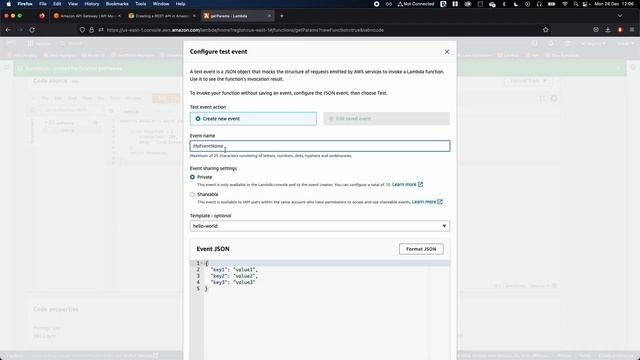Open Spotlight search in menu bar
This screenshot has width=640, height=360.
[576, 4]
